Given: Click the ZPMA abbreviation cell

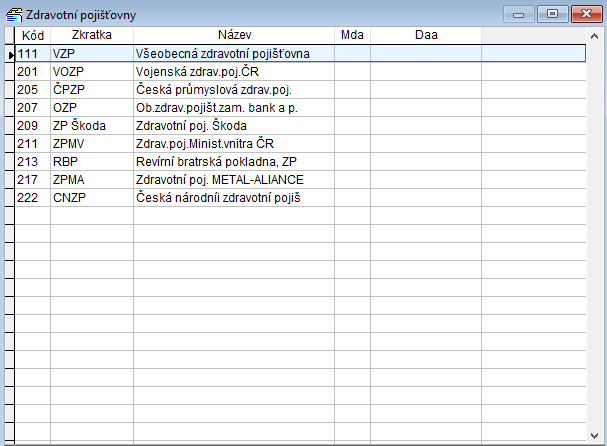Looking at the screenshot, I should point(92,180).
